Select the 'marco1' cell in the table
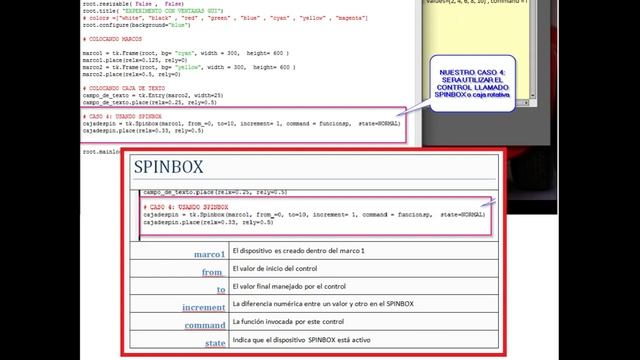 coord(180,251)
